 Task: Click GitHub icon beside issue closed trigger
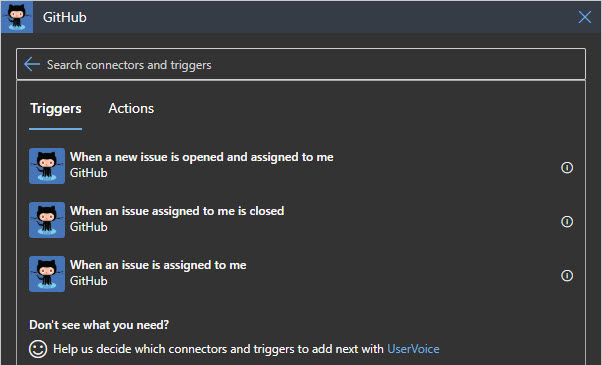click(x=47, y=220)
